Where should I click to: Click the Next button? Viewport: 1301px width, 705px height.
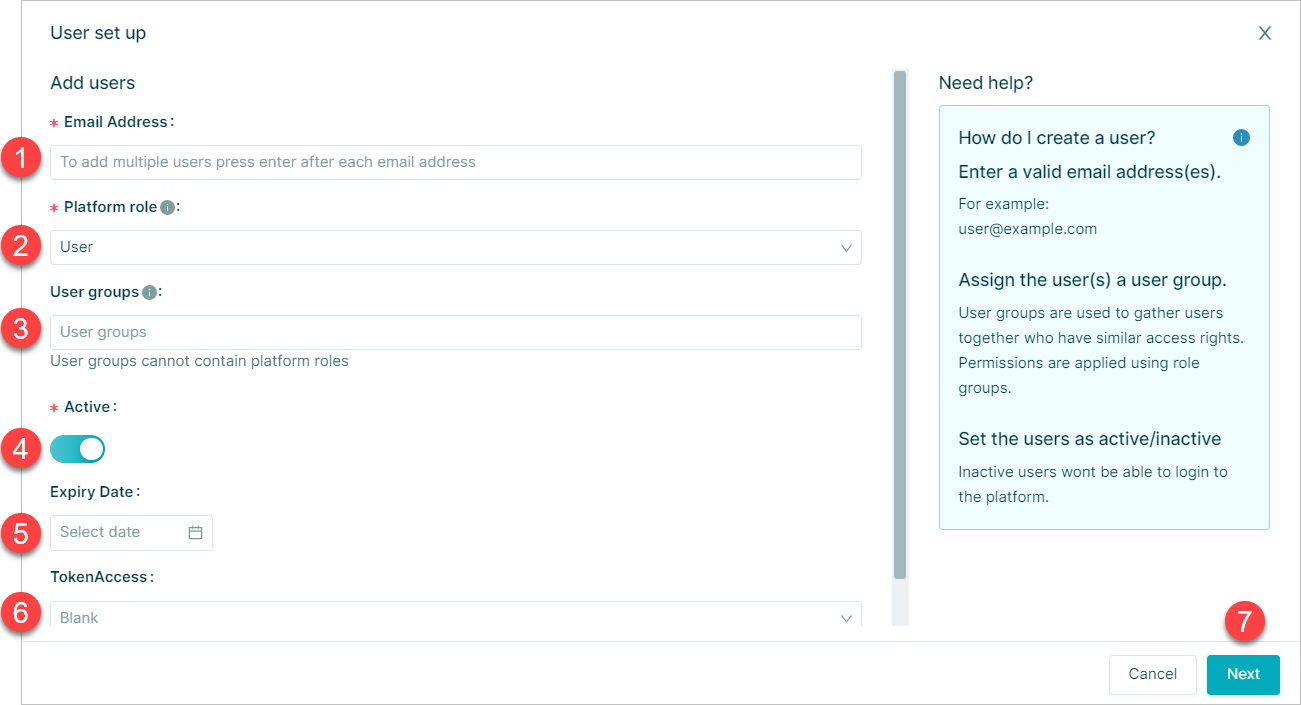[1243, 674]
